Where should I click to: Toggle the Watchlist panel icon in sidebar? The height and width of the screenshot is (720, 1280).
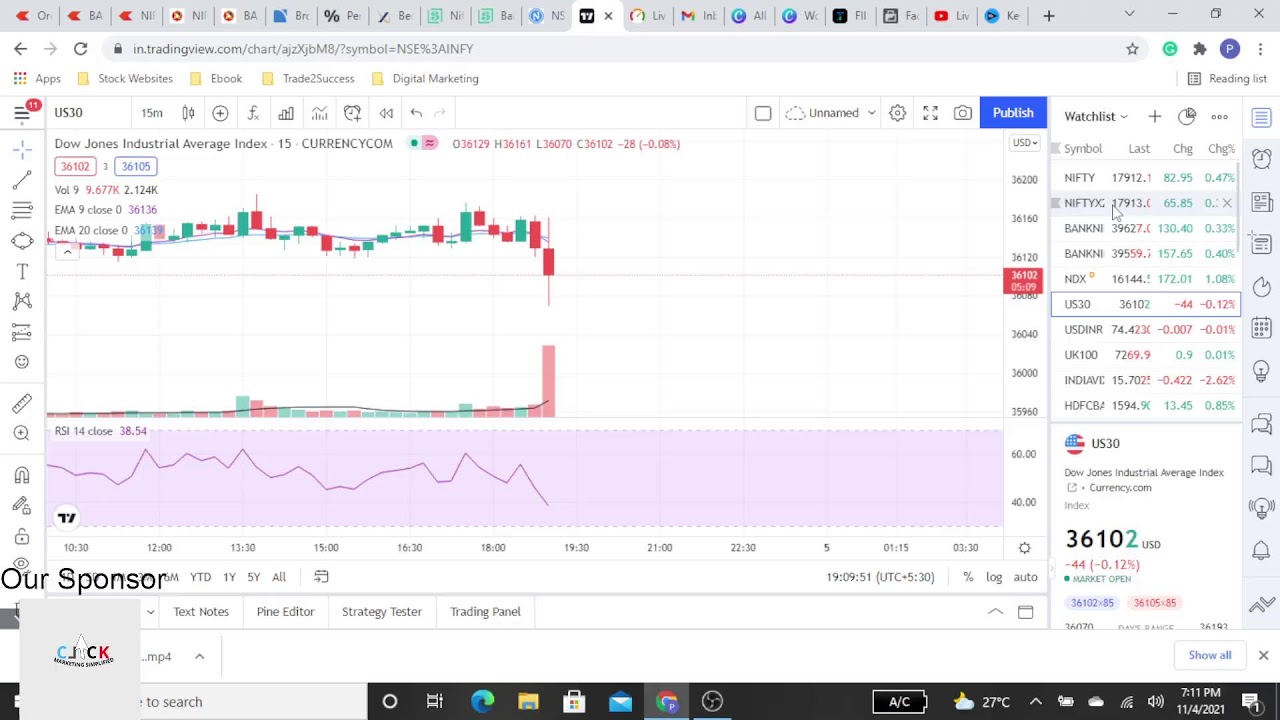[1262, 118]
